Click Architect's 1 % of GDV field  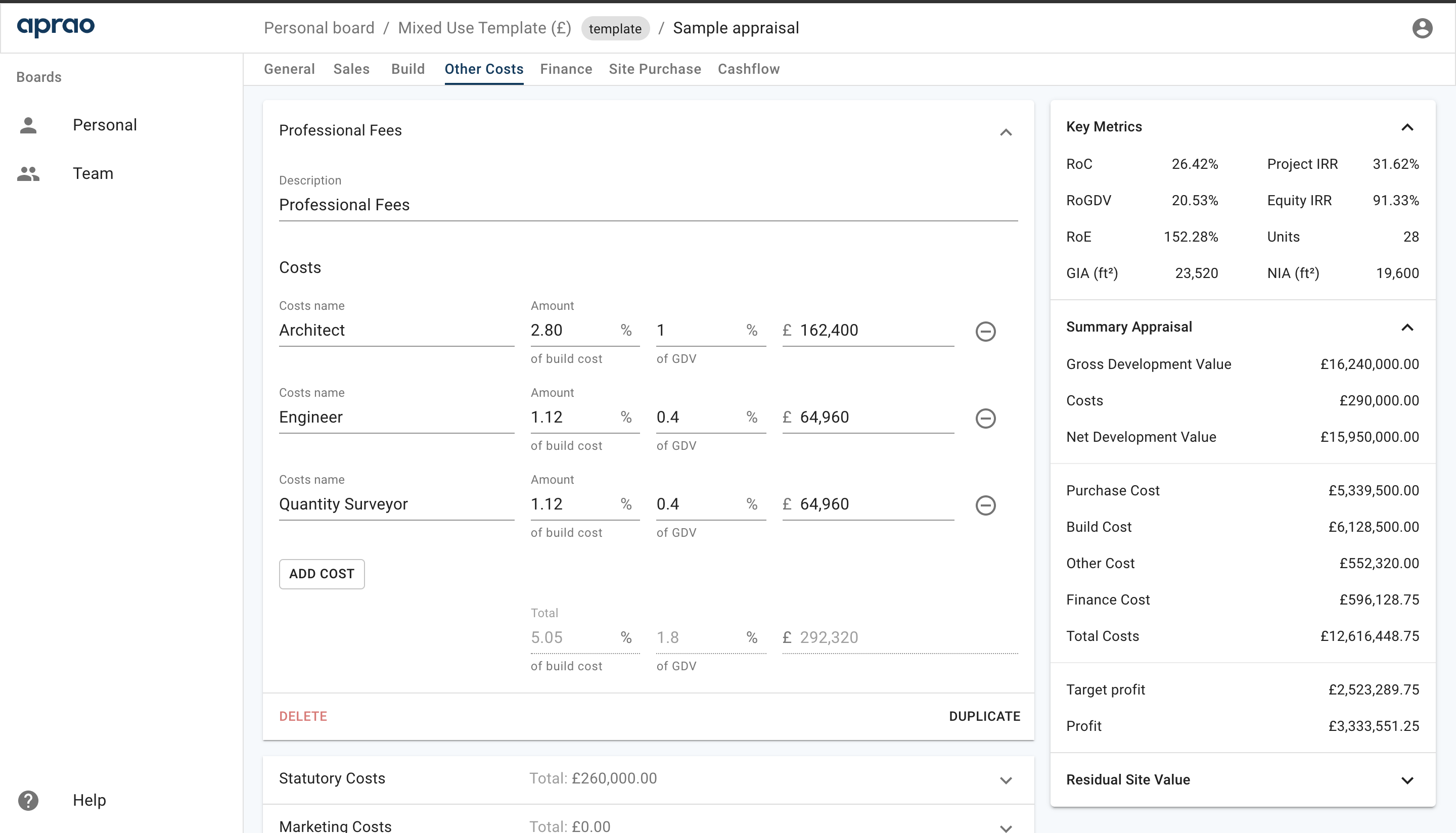(710, 330)
